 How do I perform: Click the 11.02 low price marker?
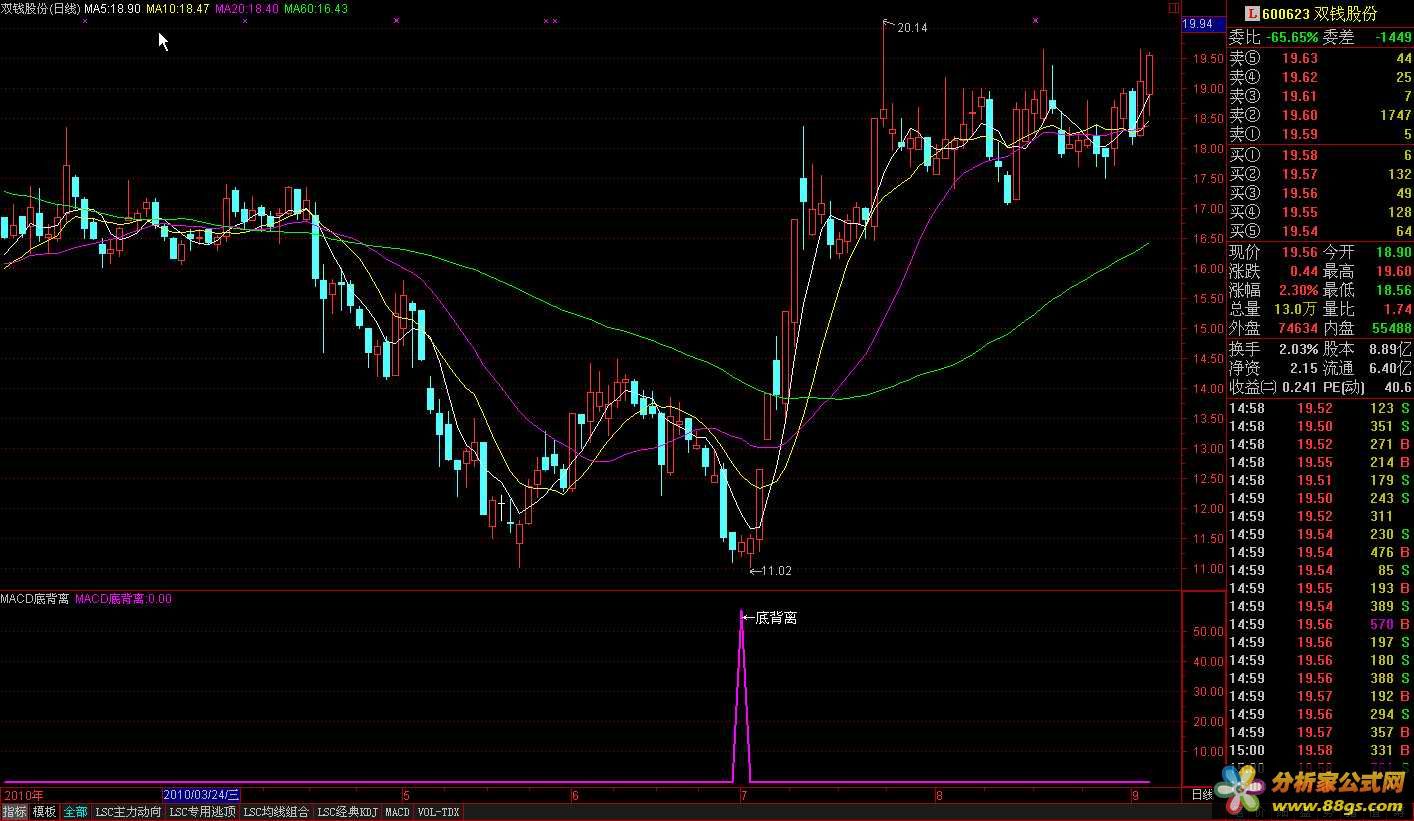coord(777,571)
